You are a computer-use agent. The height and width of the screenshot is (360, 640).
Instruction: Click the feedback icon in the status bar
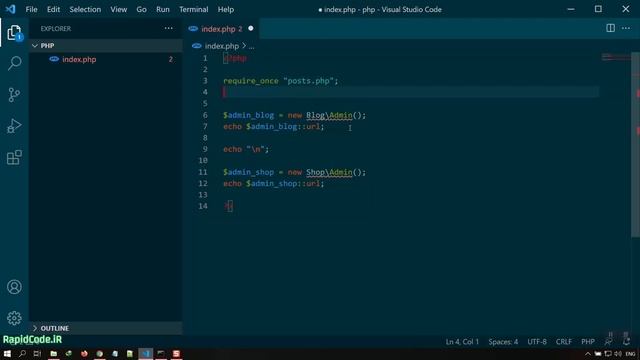[x=609, y=342]
